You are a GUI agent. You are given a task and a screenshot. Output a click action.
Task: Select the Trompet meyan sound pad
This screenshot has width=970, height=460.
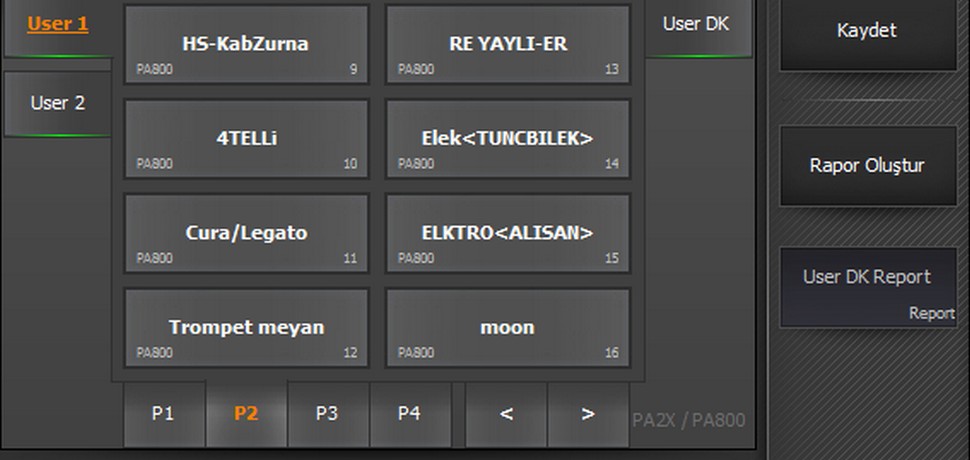(x=246, y=327)
